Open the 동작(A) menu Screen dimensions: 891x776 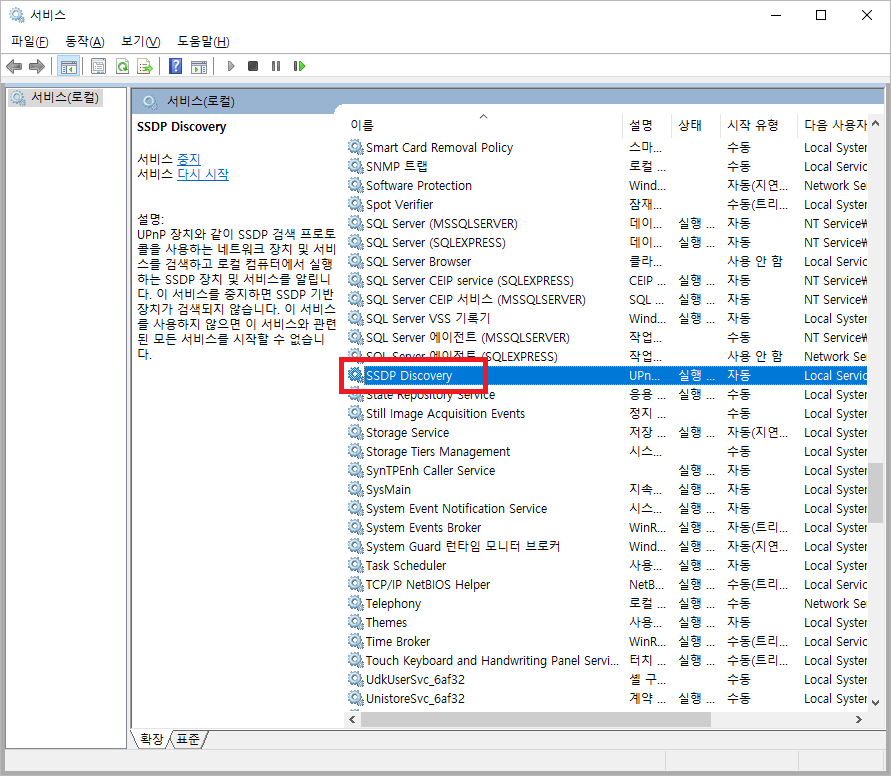pos(85,41)
